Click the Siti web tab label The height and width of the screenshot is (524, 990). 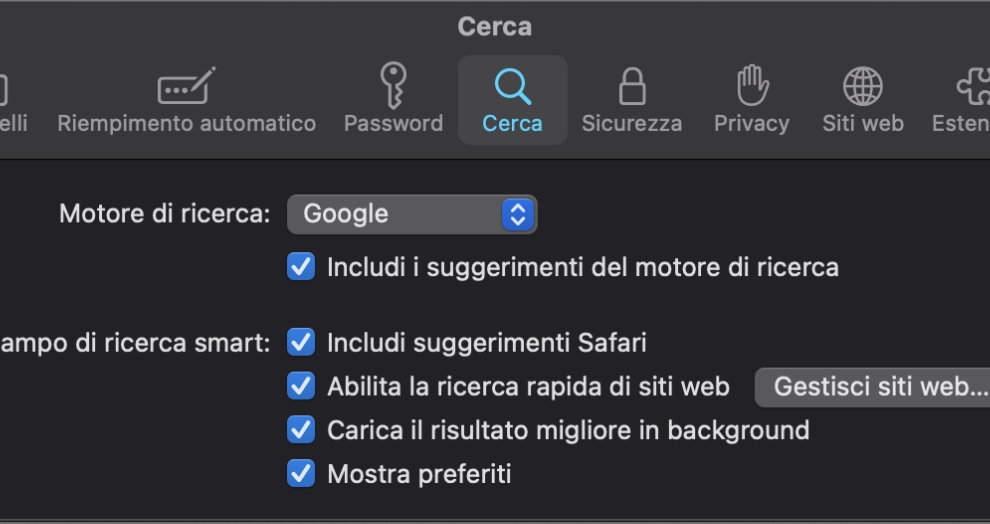(x=862, y=124)
